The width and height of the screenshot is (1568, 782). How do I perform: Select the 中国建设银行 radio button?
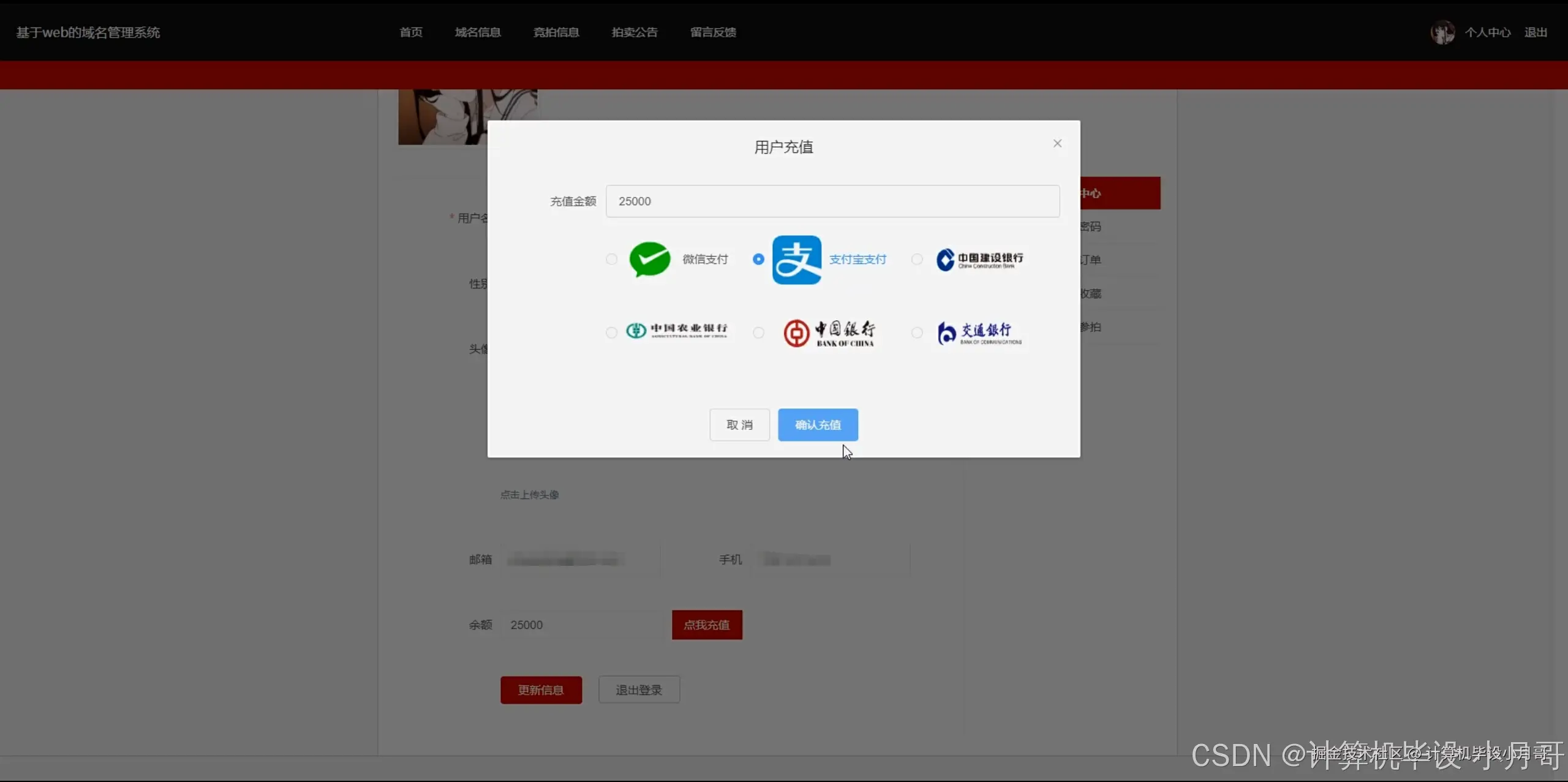916,259
